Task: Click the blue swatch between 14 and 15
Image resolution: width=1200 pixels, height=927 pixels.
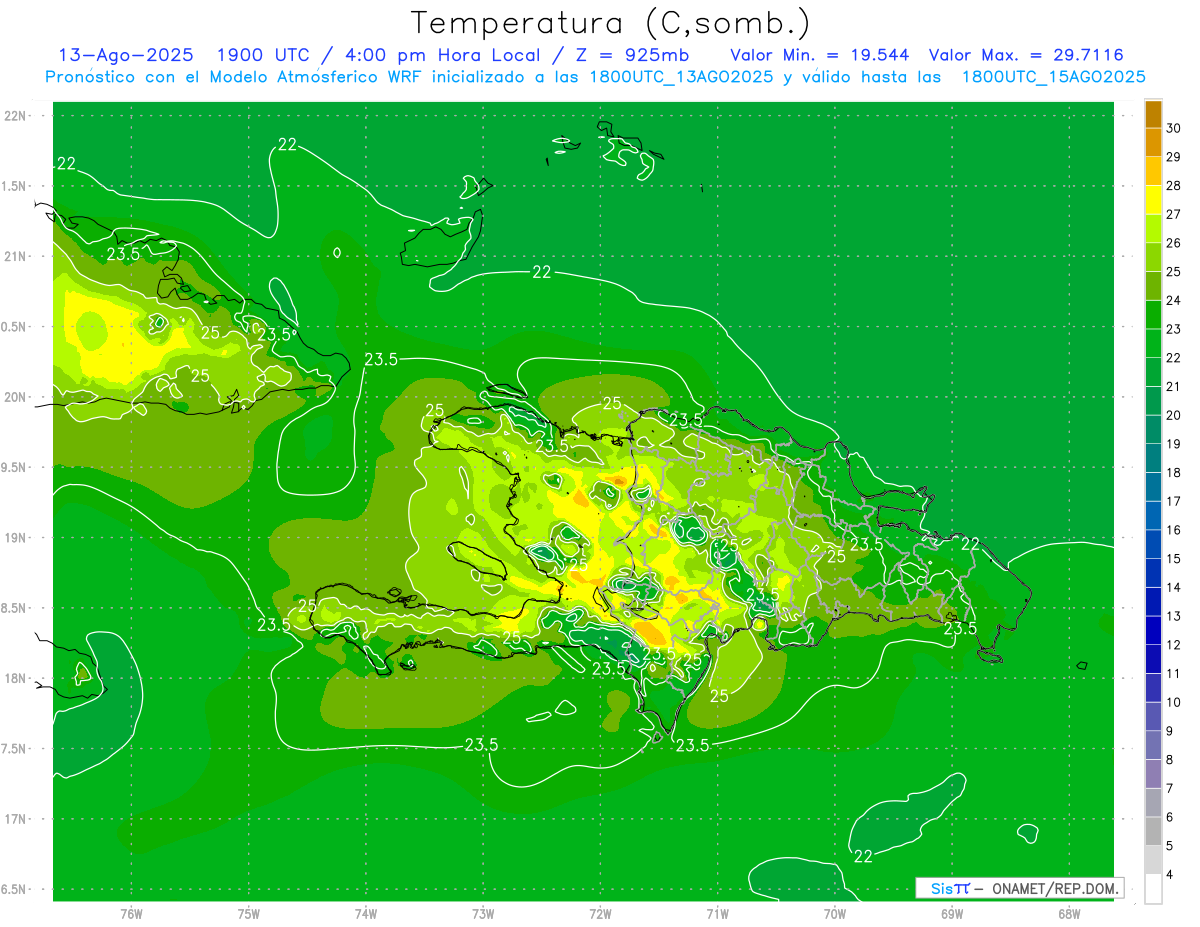Action: [x=1153, y=573]
